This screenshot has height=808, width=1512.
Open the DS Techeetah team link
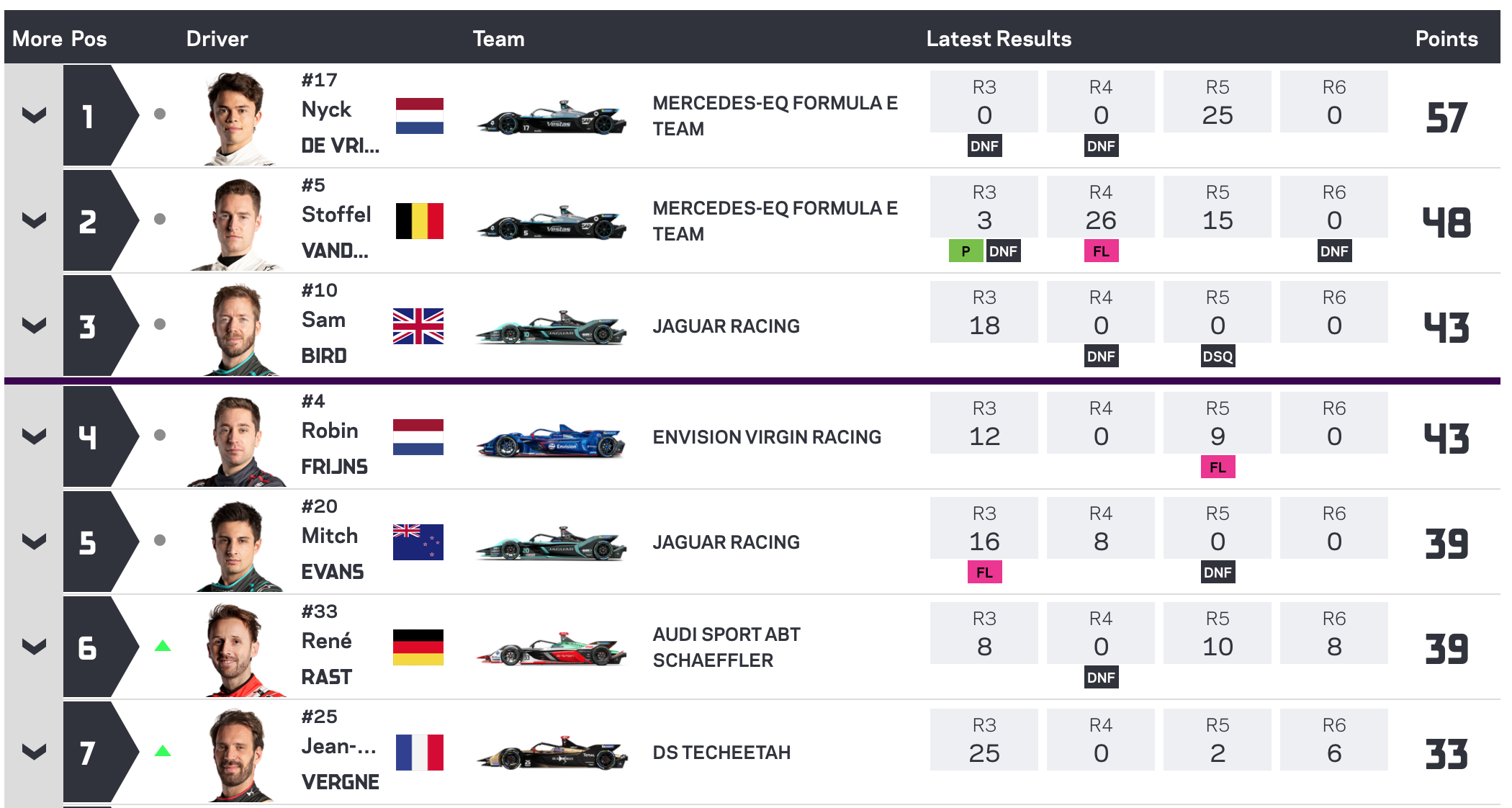click(x=721, y=753)
